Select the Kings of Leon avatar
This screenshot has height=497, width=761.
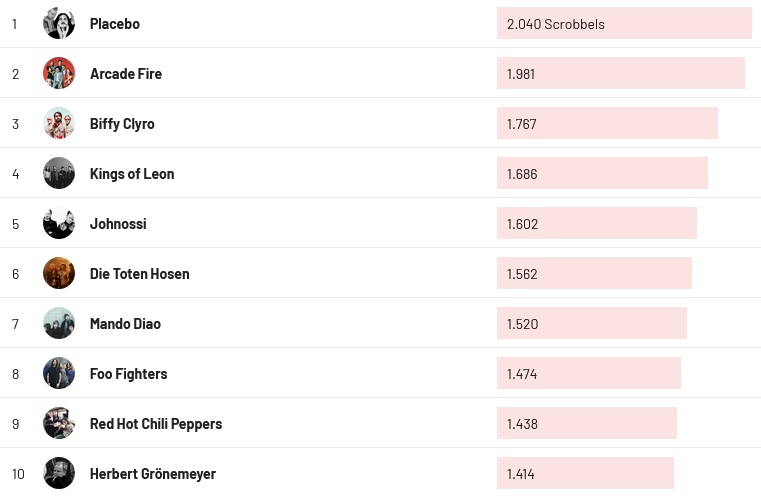point(59,173)
